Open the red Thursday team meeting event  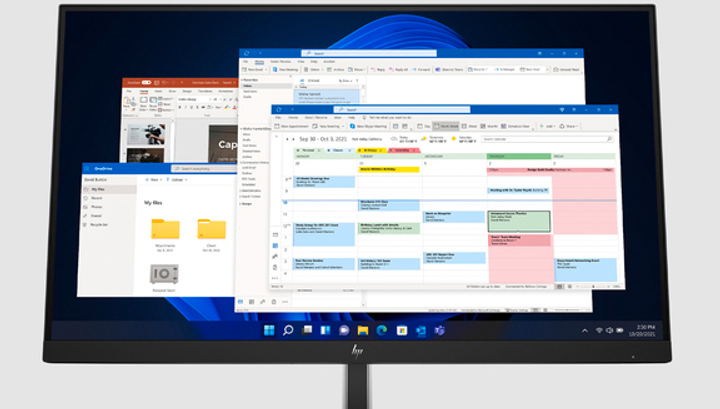[519, 240]
